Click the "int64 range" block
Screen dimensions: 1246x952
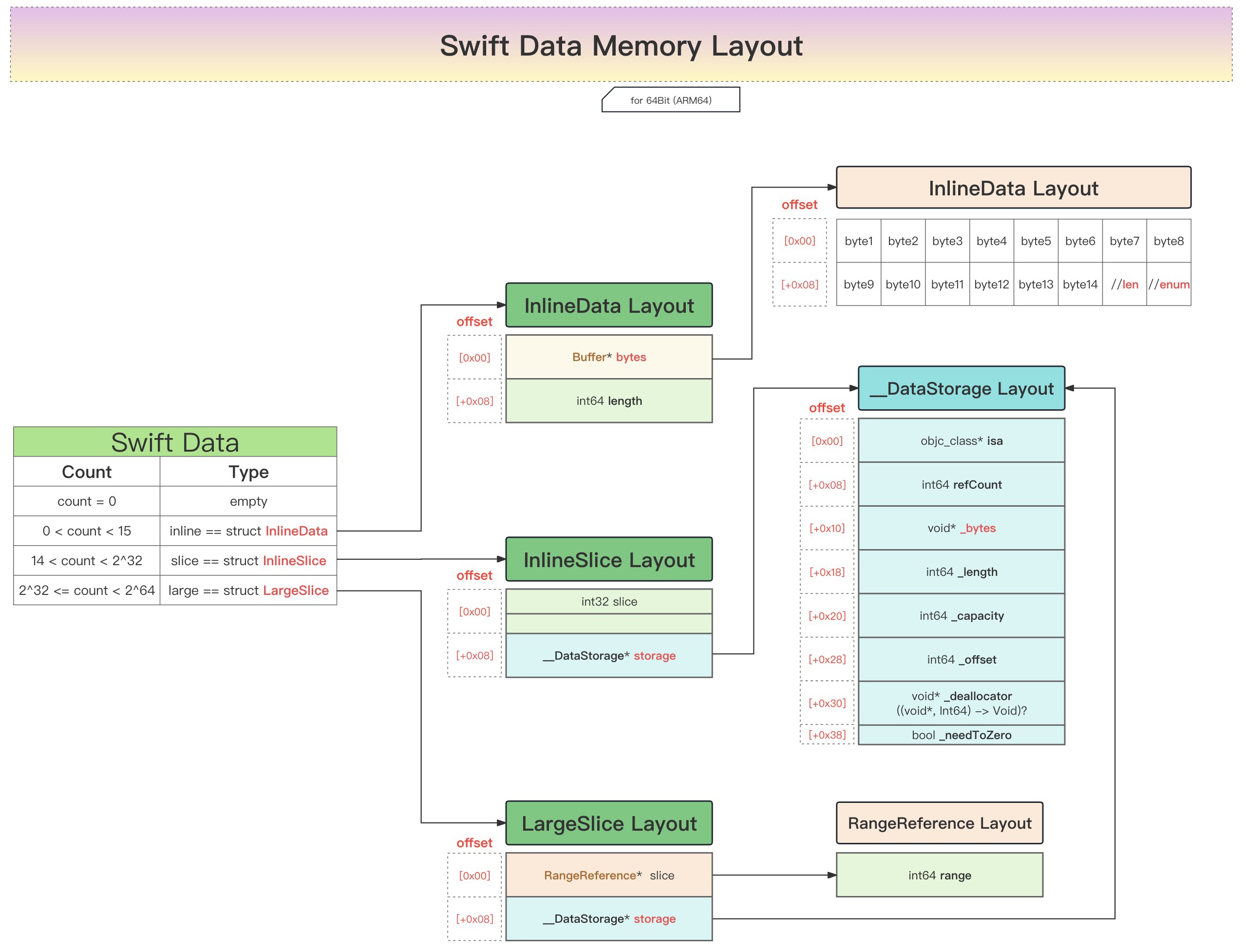[939, 875]
